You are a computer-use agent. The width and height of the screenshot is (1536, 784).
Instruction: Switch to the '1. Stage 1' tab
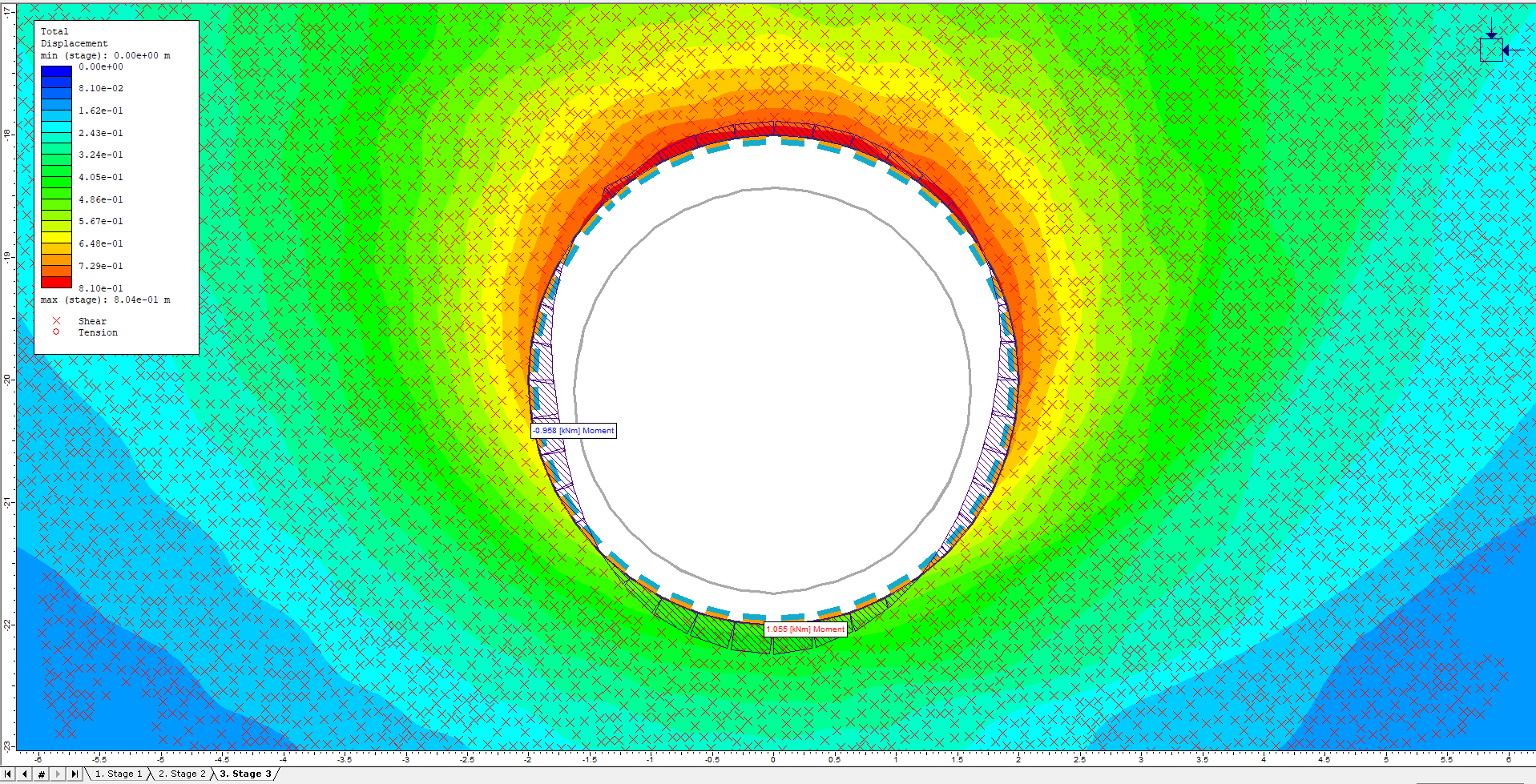coord(118,774)
